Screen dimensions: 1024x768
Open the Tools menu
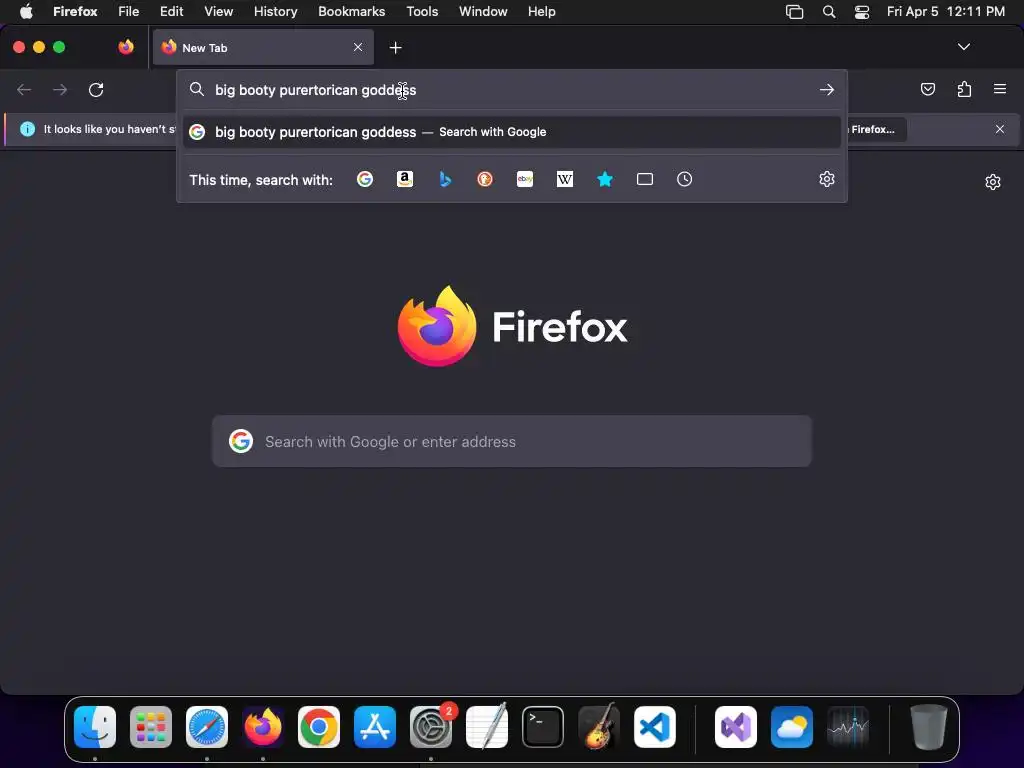(422, 12)
